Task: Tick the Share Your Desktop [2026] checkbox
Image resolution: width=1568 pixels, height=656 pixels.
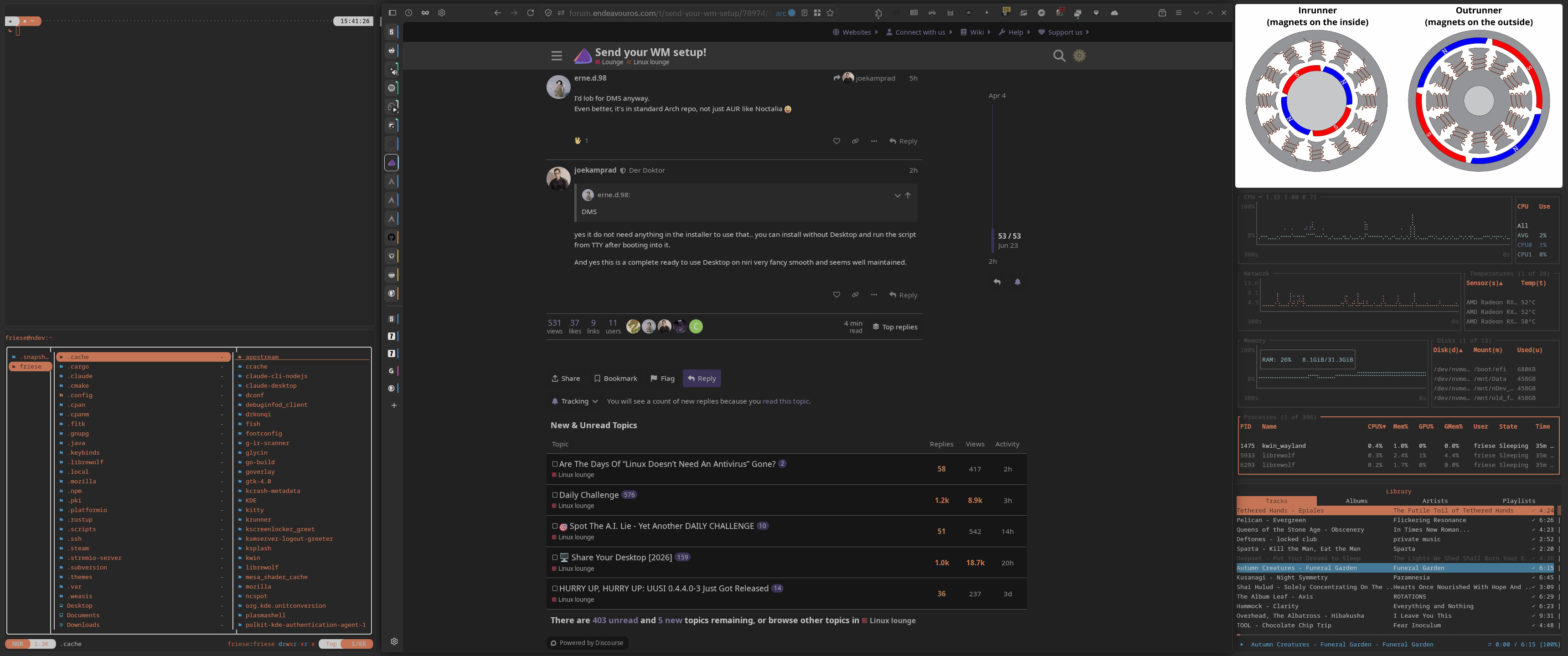Action: 555,558
